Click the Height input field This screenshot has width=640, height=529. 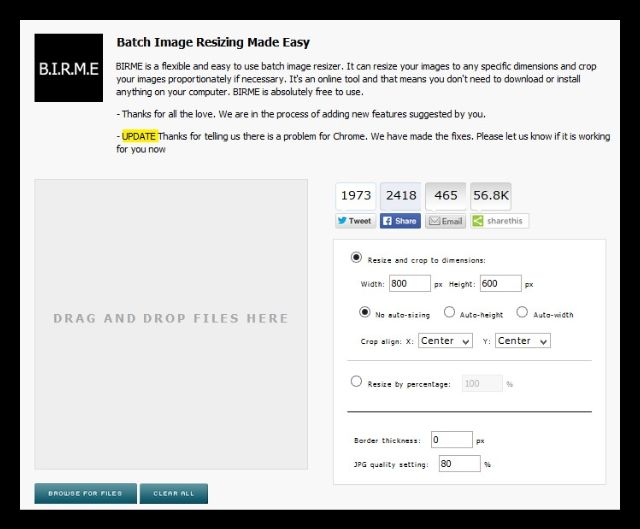[x=501, y=284]
